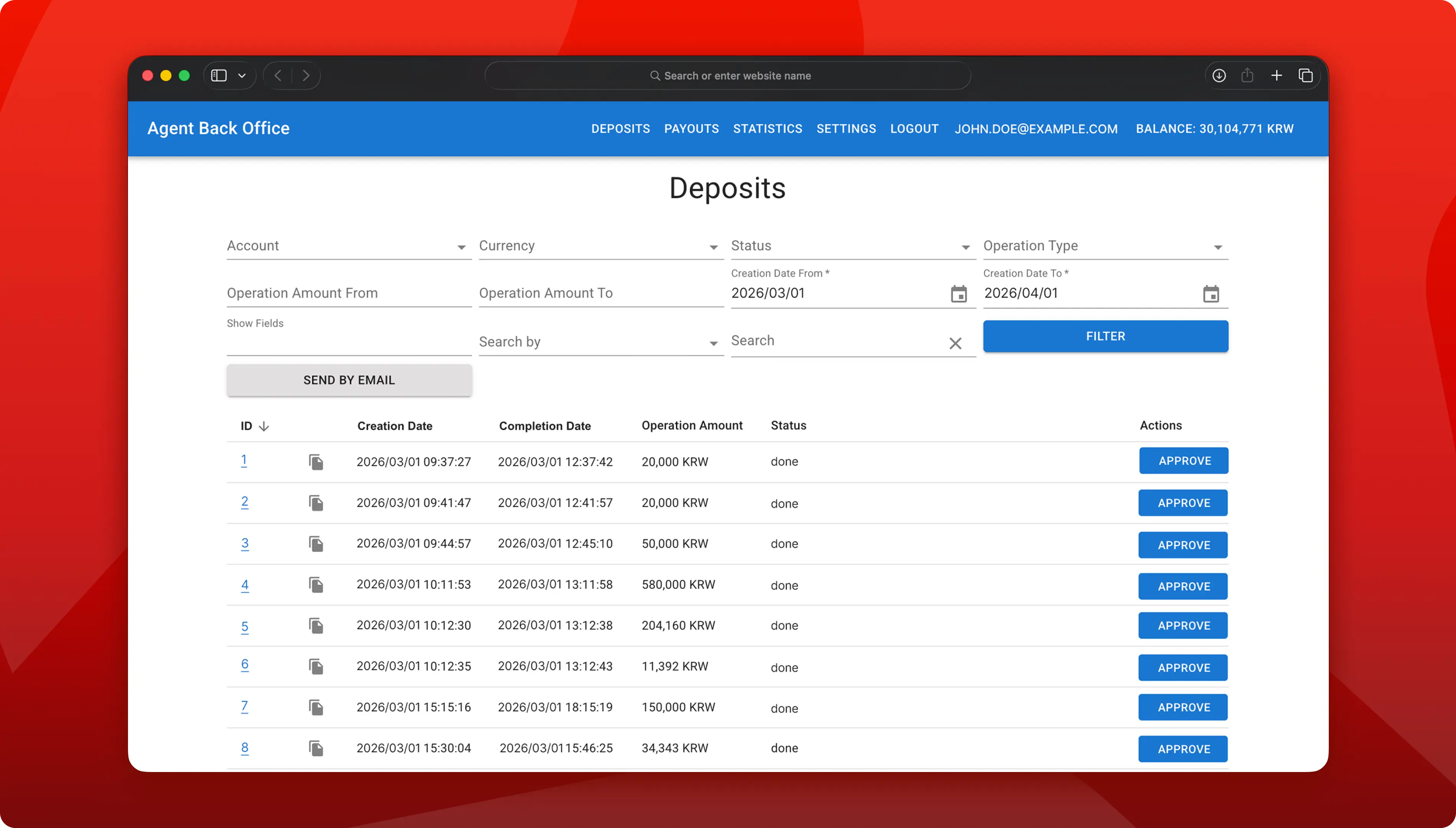Image resolution: width=1456 pixels, height=828 pixels.
Task: Open the Search by dropdown
Action: click(x=601, y=342)
